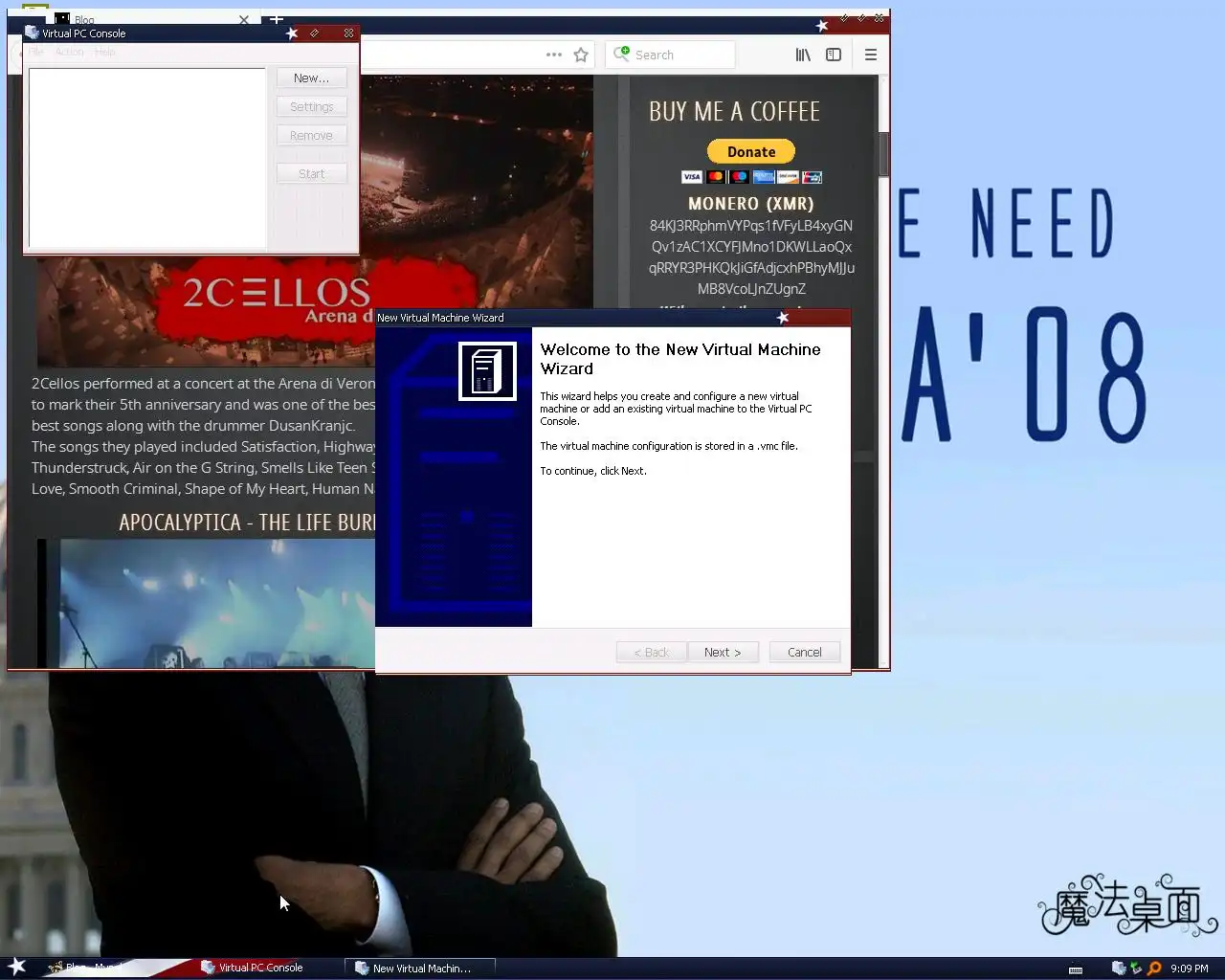Image resolution: width=1225 pixels, height=980 pixels.
Task: Click the Monero address line starting 84KJ3RRphm
Action: pos(751,226)
